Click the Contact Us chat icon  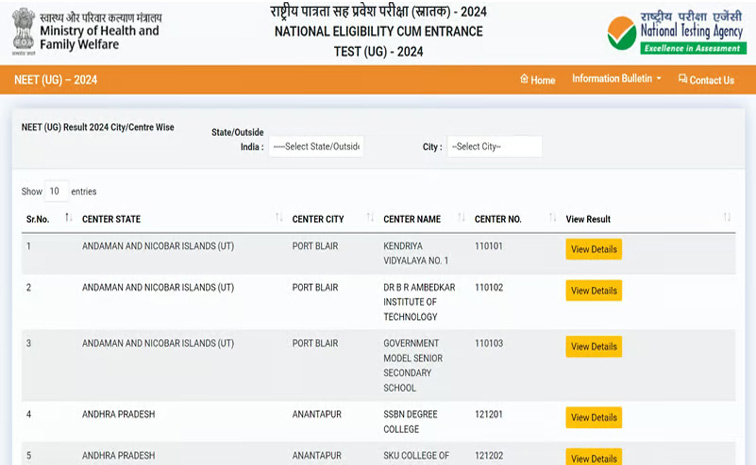pos(683,79)
